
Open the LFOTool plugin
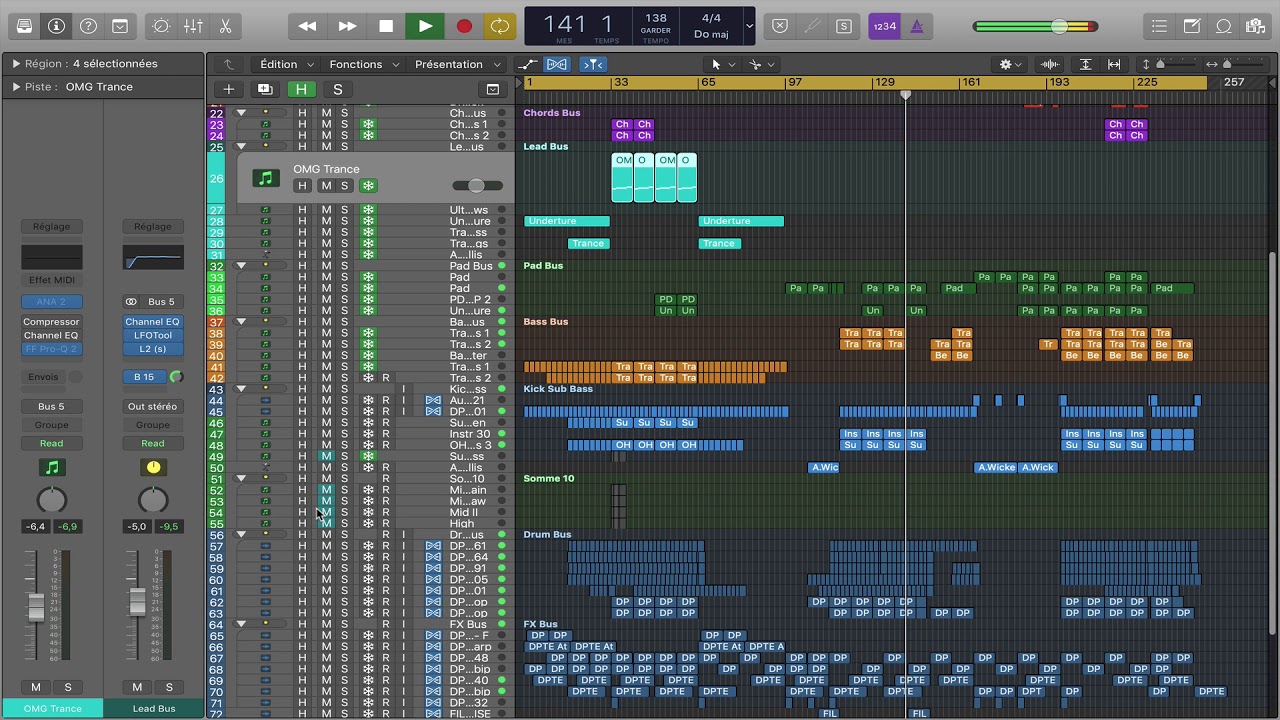click(153, 335)
